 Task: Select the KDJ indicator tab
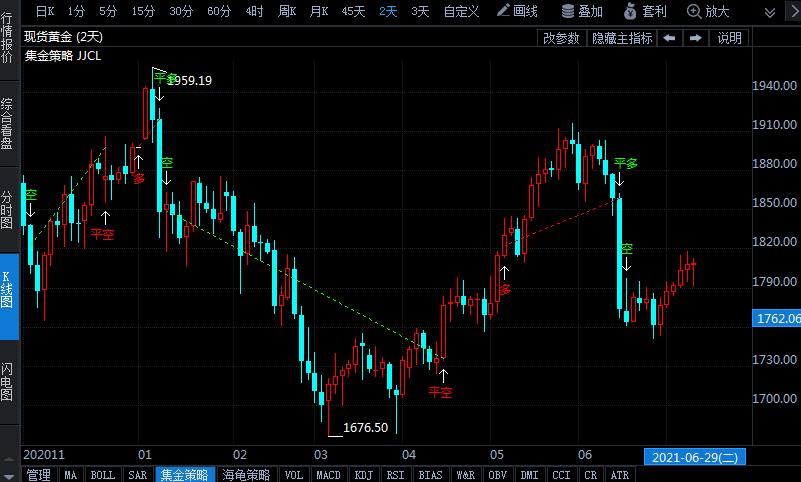click(x=364, y=475)
